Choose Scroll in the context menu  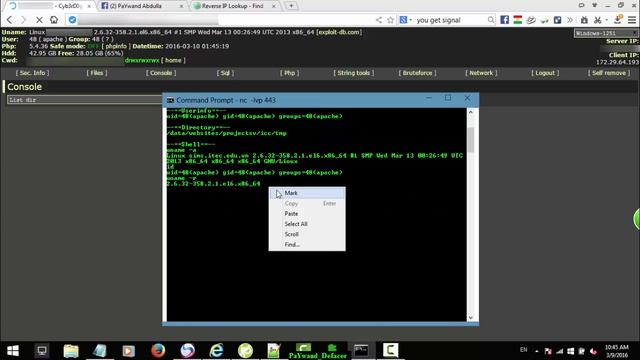[x=307, y=234]
